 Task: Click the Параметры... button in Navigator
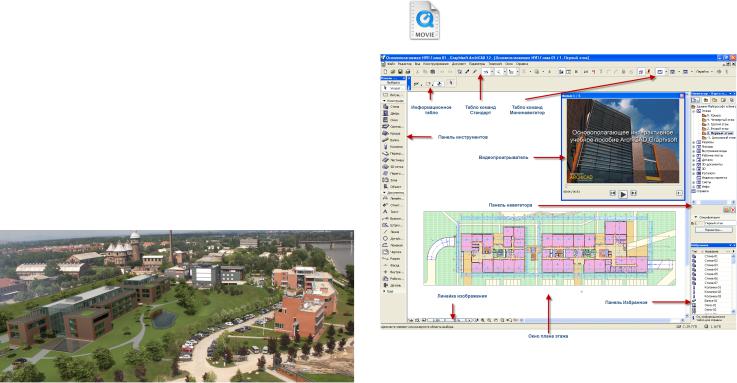click(x=714, y=230)
